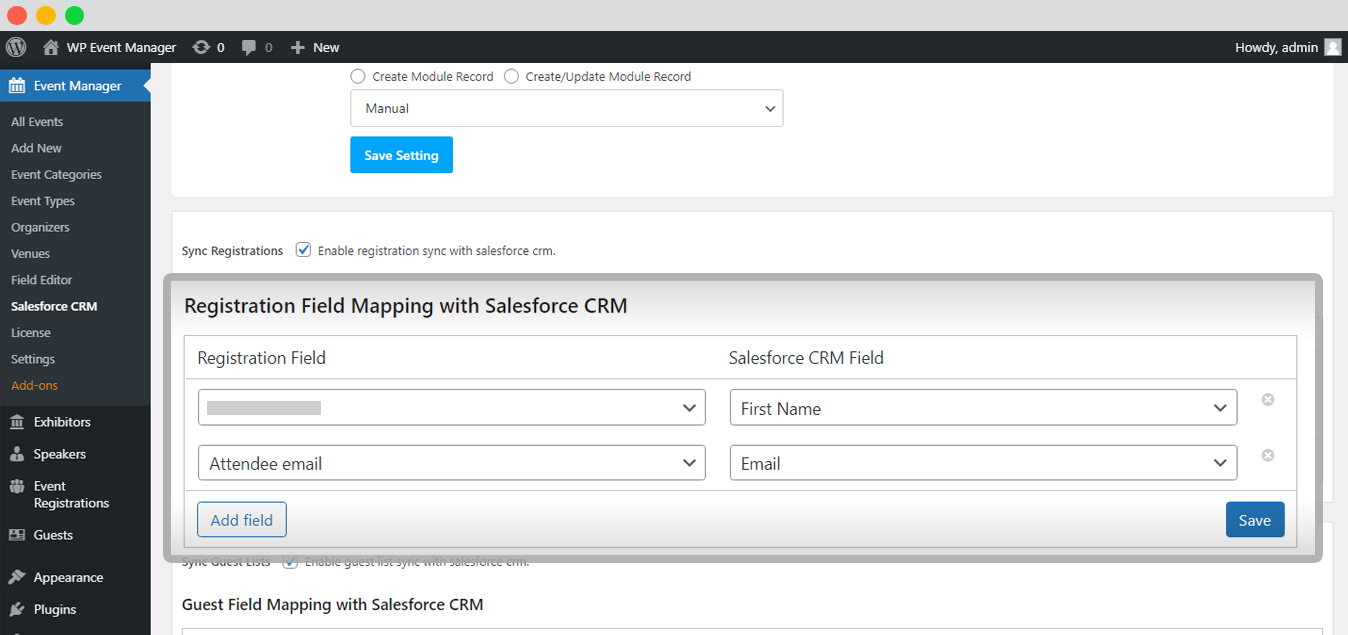1348x635 pixels.
Task: Open License submenu item
Action: point(31,333)
